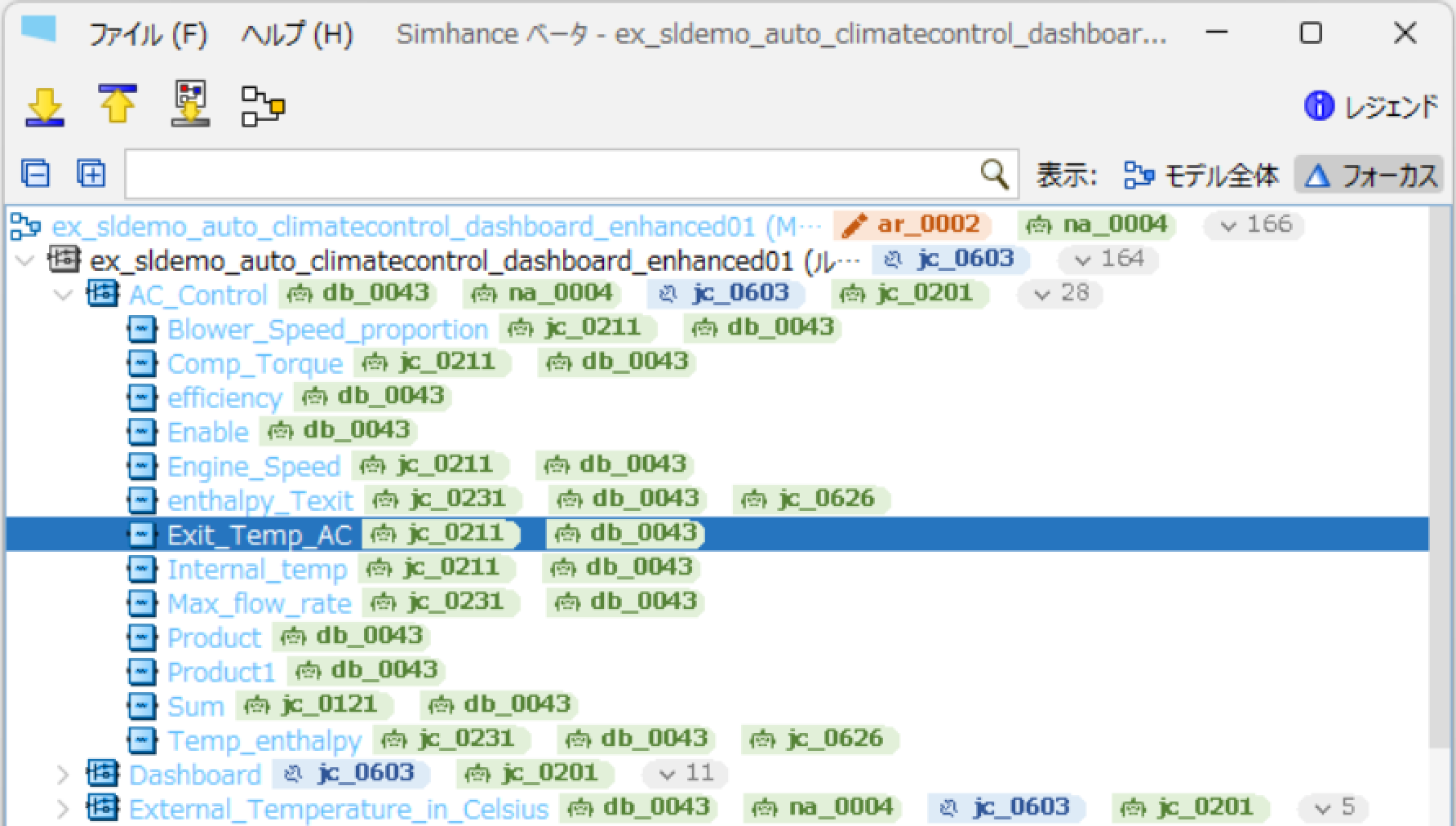1456x826 pixels.
Task: Click the model icon on the top row
Action: (x=25, y=226)
